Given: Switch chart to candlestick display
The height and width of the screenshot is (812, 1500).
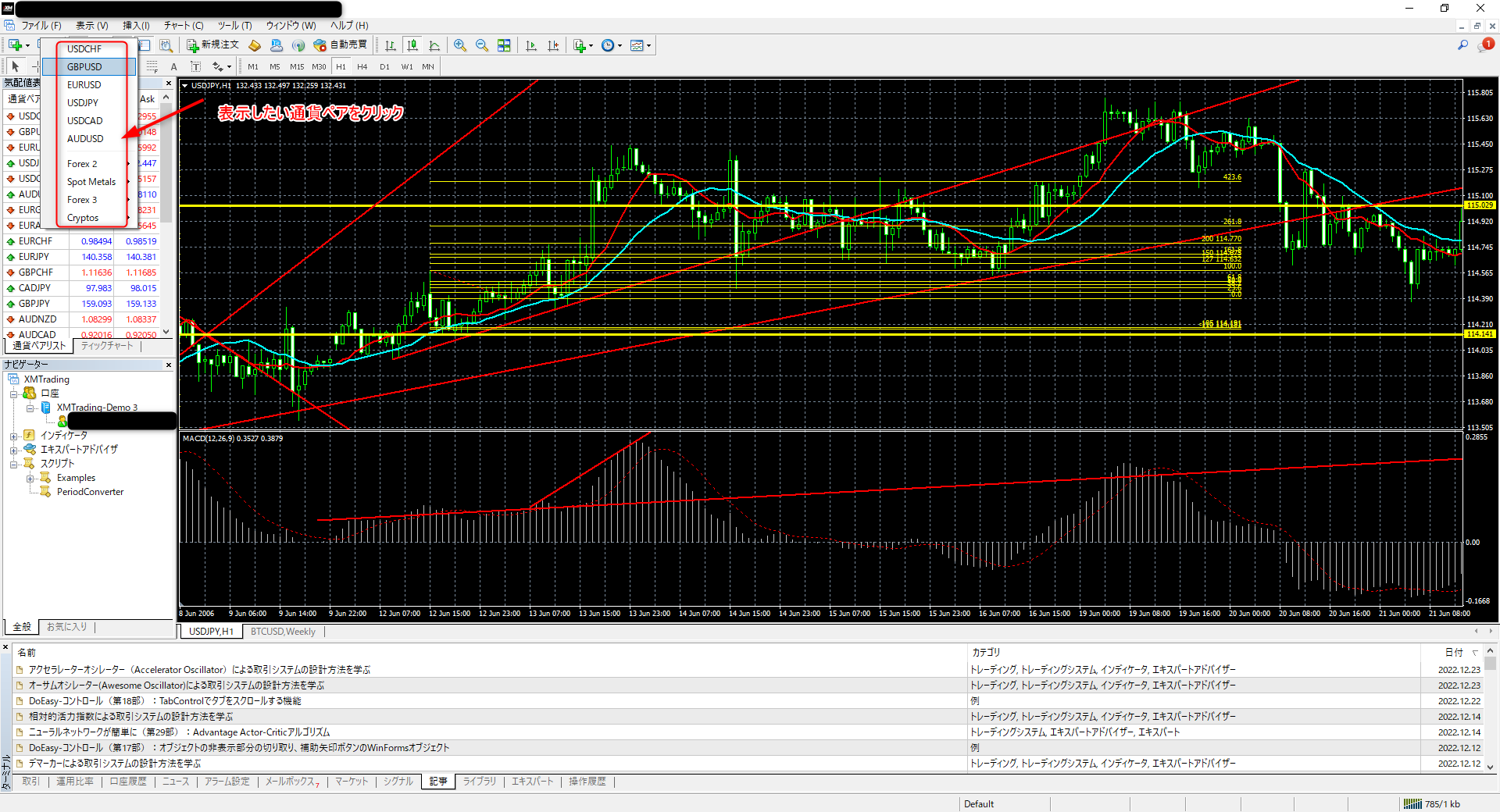Looking at the screenshot, I should pyautogui.click(x=412, y=45).
